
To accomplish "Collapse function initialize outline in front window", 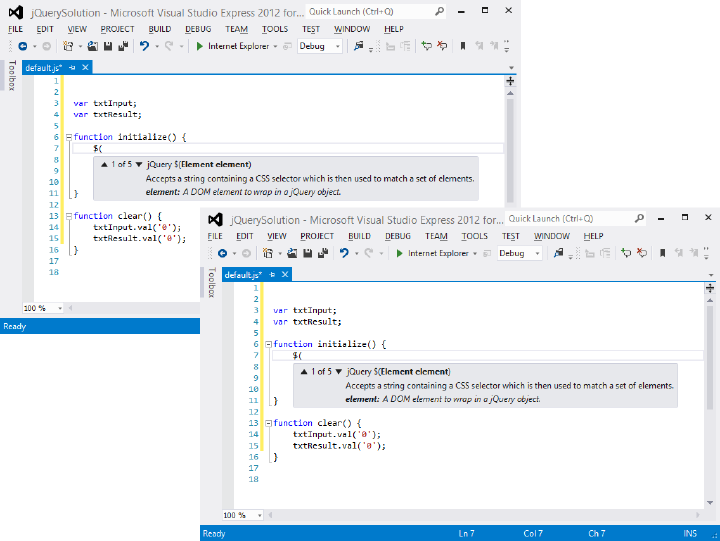I will coord(268,344).
